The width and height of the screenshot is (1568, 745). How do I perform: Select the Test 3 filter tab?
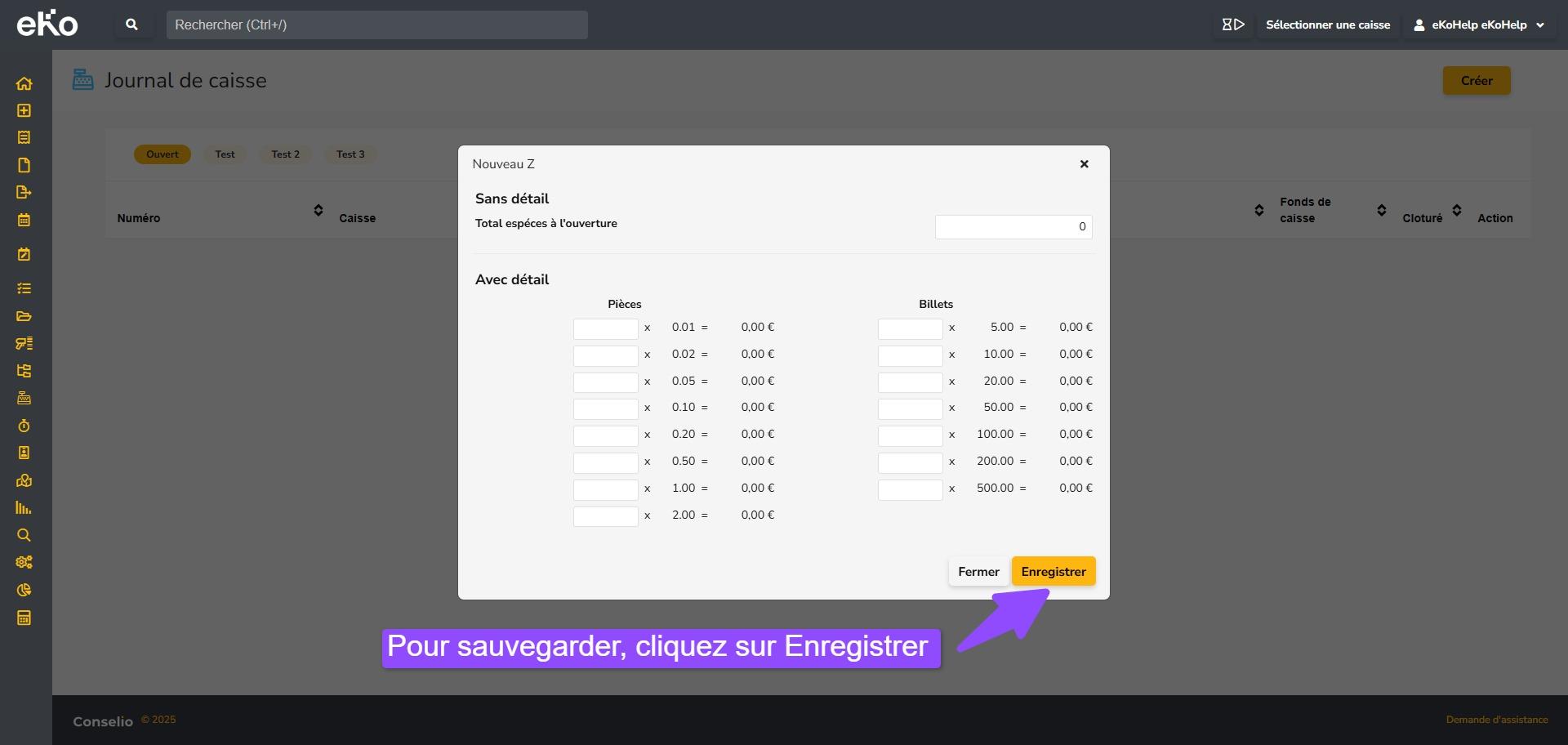350,154
